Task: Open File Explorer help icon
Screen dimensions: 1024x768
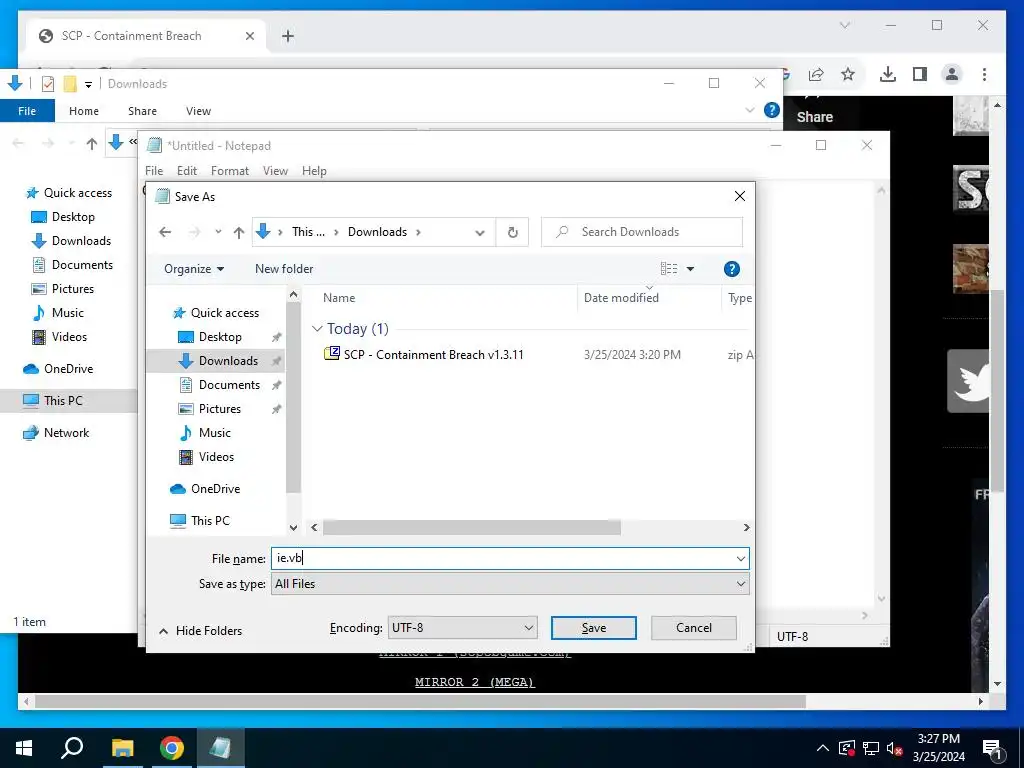Action: click(x=771, y=110)
